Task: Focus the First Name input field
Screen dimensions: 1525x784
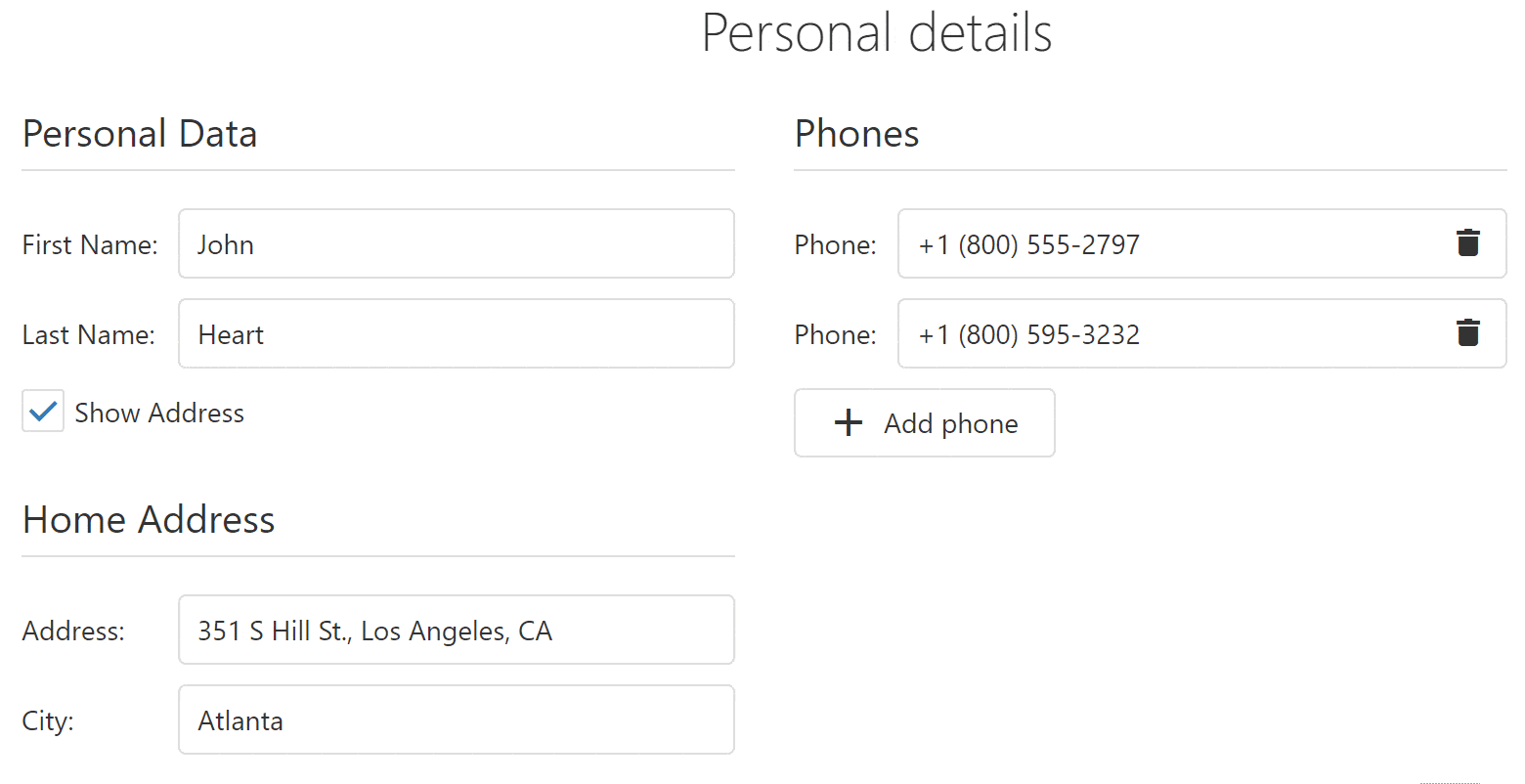Action: [456, 243]
